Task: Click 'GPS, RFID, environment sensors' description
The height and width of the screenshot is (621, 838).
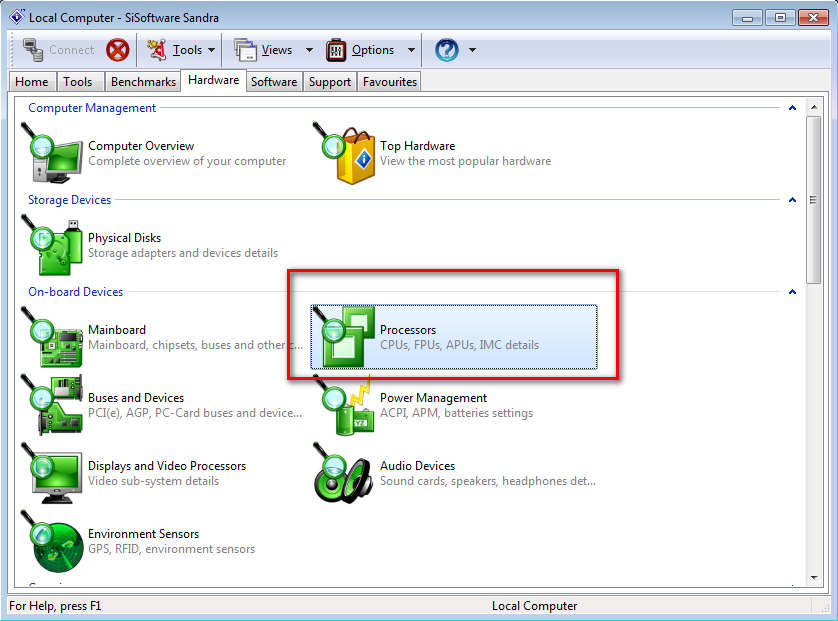Action: [172, 549]
